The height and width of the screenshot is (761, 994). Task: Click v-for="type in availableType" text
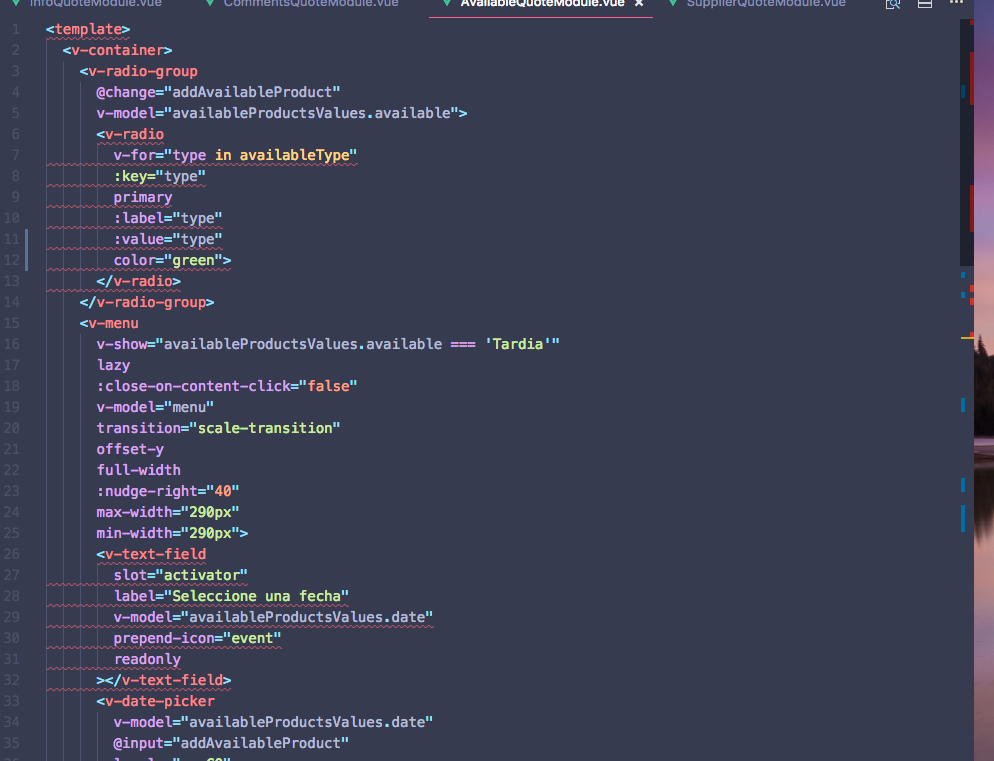point(235,155)
